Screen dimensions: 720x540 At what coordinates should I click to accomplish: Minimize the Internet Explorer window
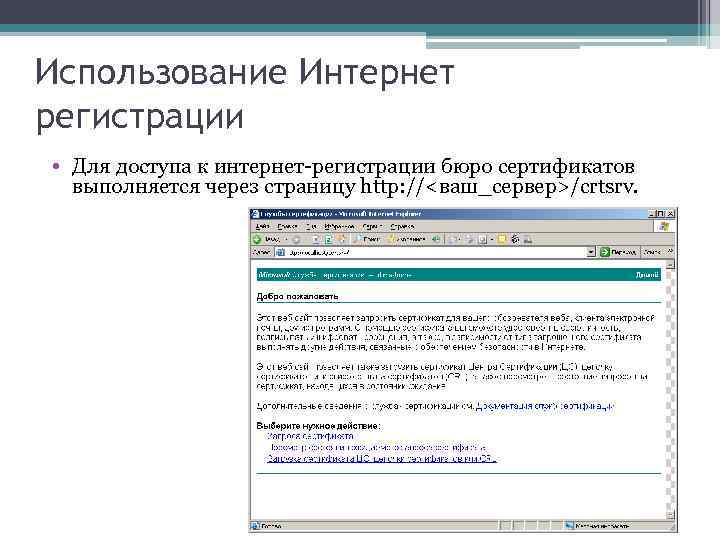[x=652, y=214]
